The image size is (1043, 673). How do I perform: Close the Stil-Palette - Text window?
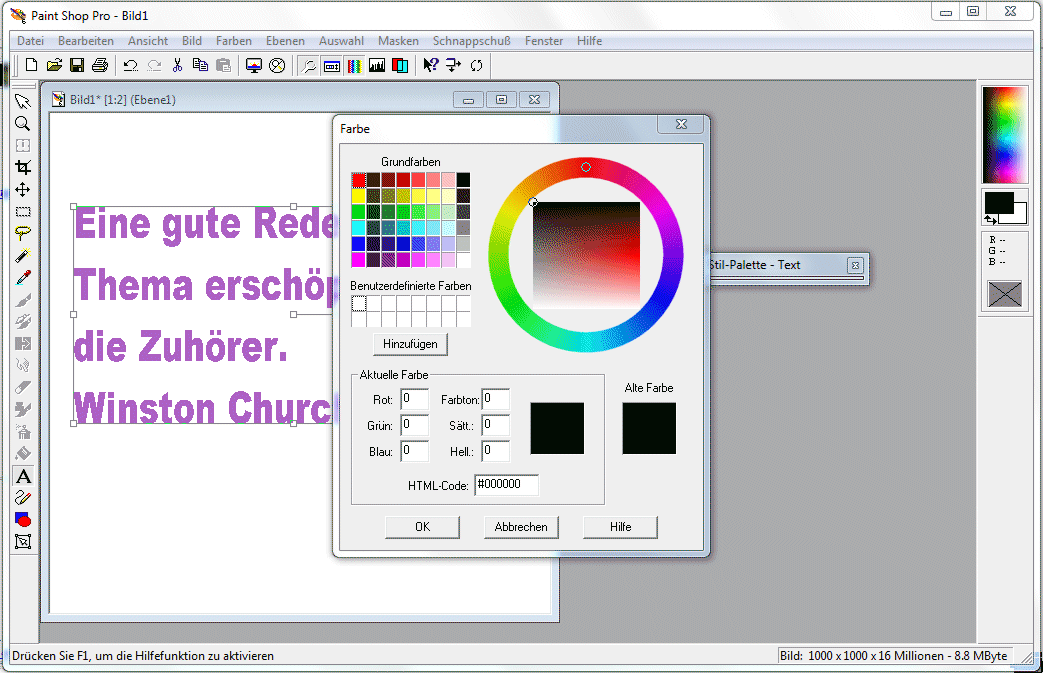point(855,265)
